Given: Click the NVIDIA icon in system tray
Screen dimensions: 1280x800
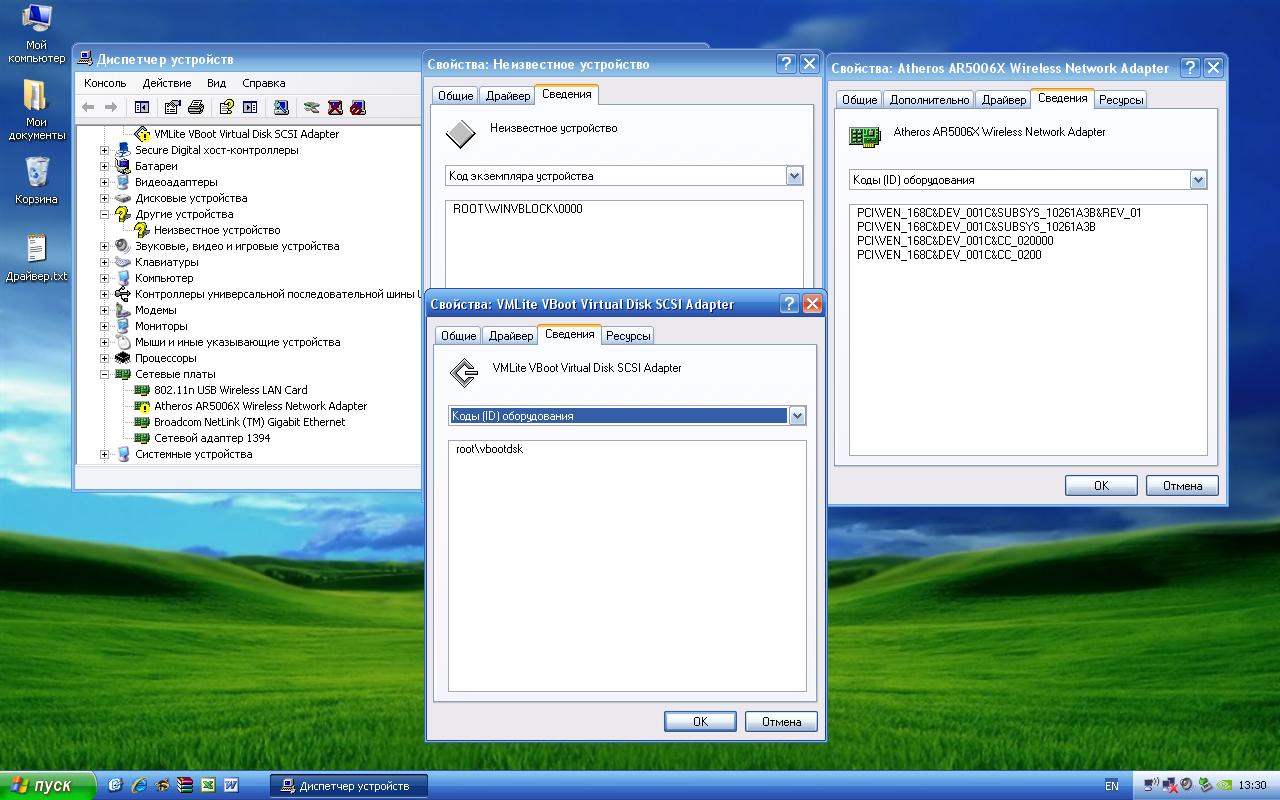Looking at the screenshot, I should coord(1222,785).
